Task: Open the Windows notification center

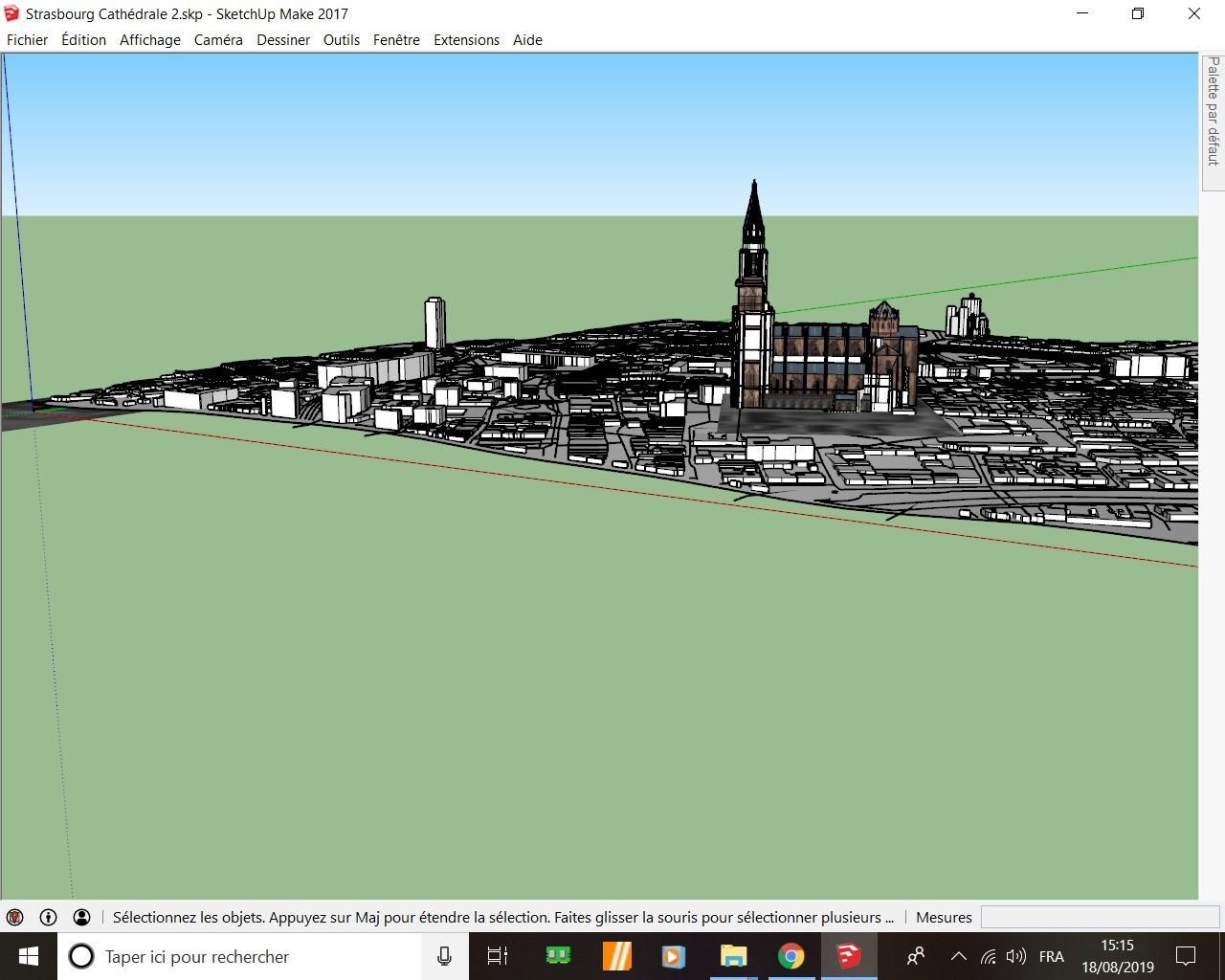Action: (x=1186, y=956)
